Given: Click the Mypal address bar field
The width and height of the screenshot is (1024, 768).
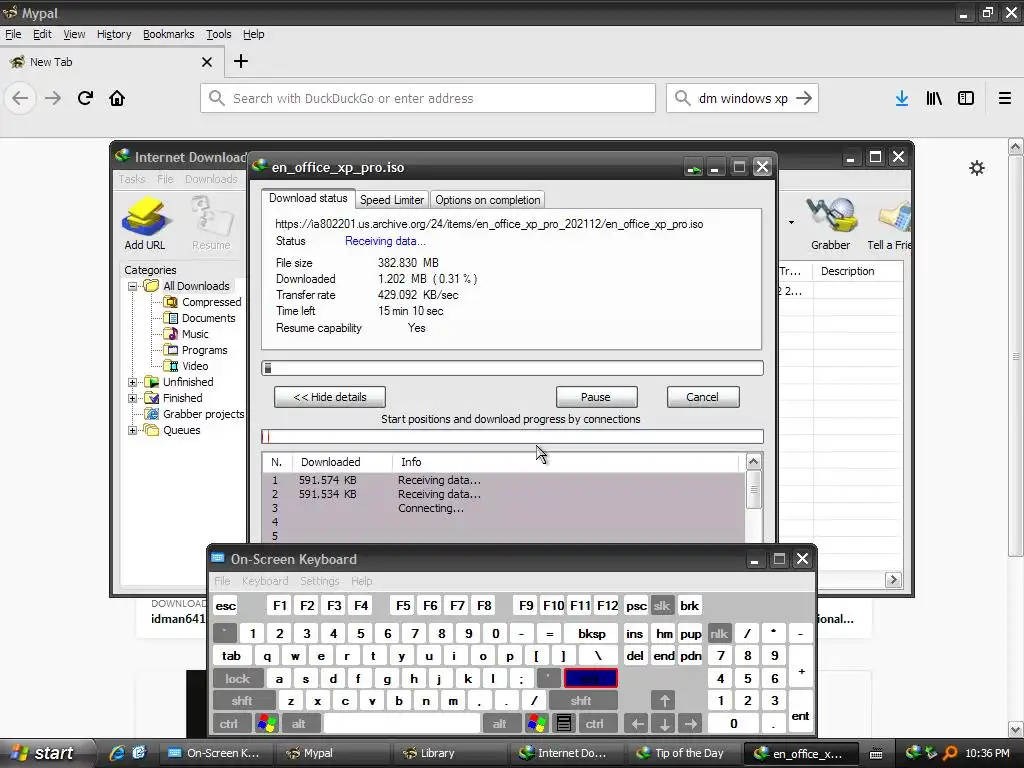Looking at the screenshot, I should point(428,99).
